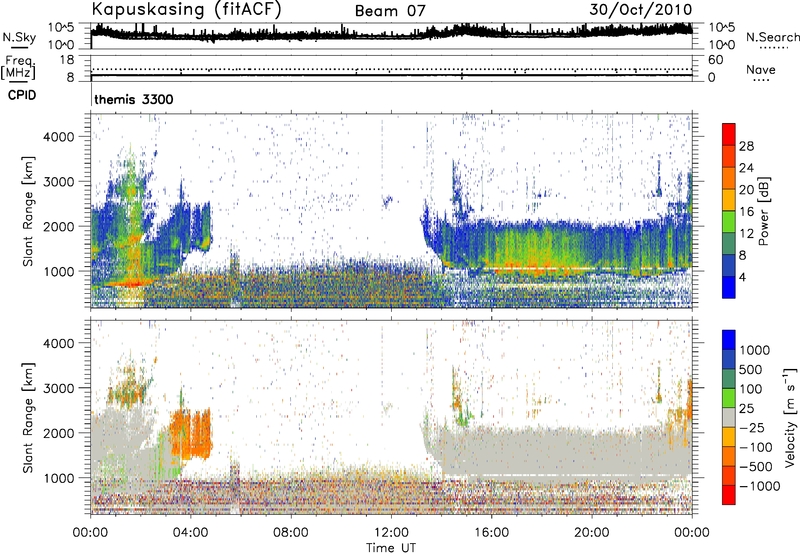
Task: Click the 12:00 time tick label
Action: (x=391, y=533)
